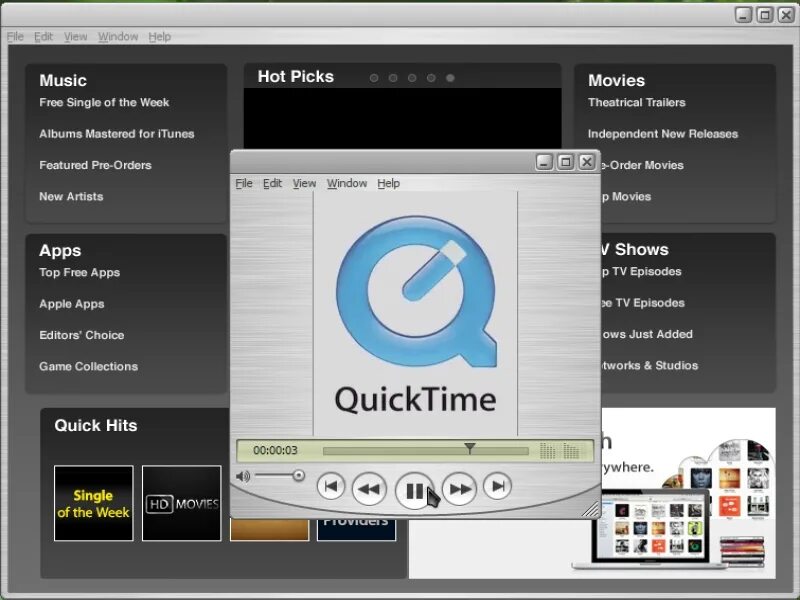Open Game Collections link

[x=88, y=366]
